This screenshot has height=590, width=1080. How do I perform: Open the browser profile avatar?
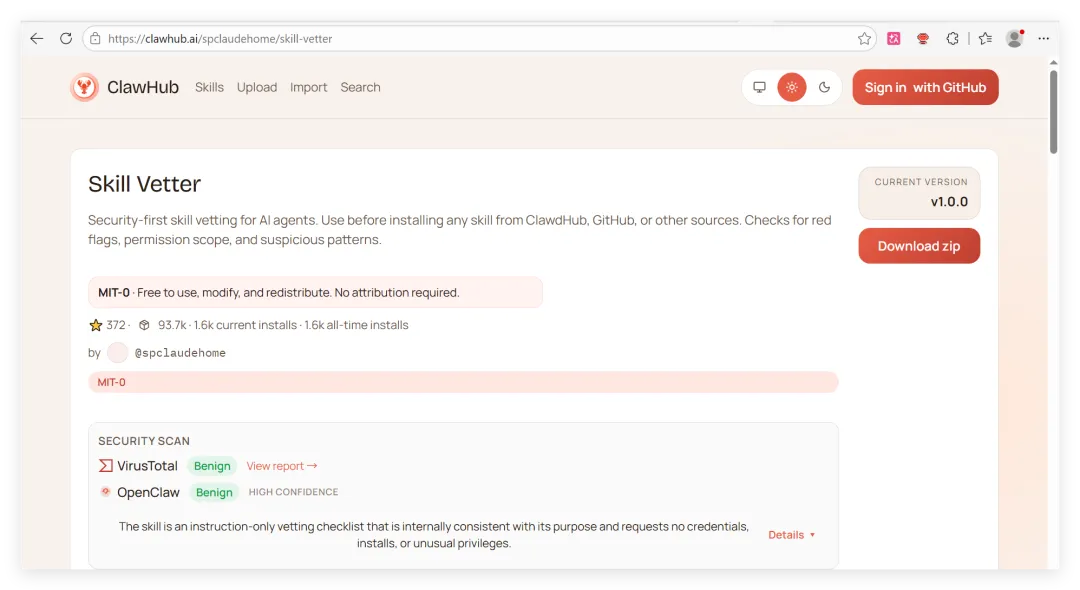1015,39
